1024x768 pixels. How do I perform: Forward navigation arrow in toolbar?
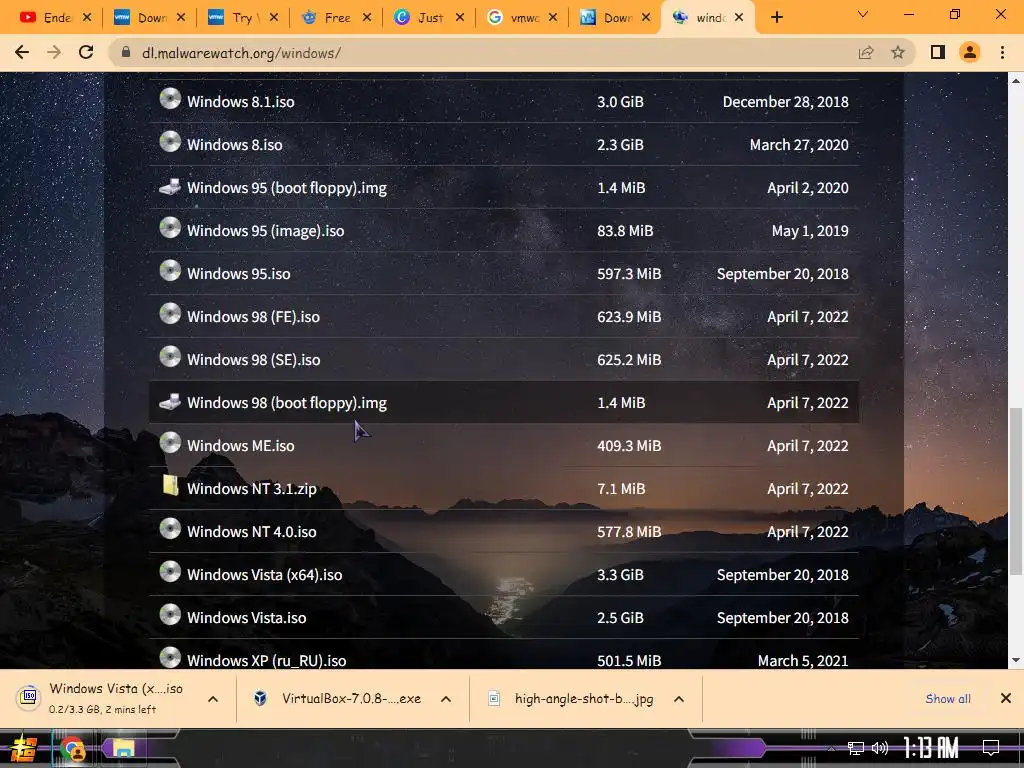(x=54, y=52)
